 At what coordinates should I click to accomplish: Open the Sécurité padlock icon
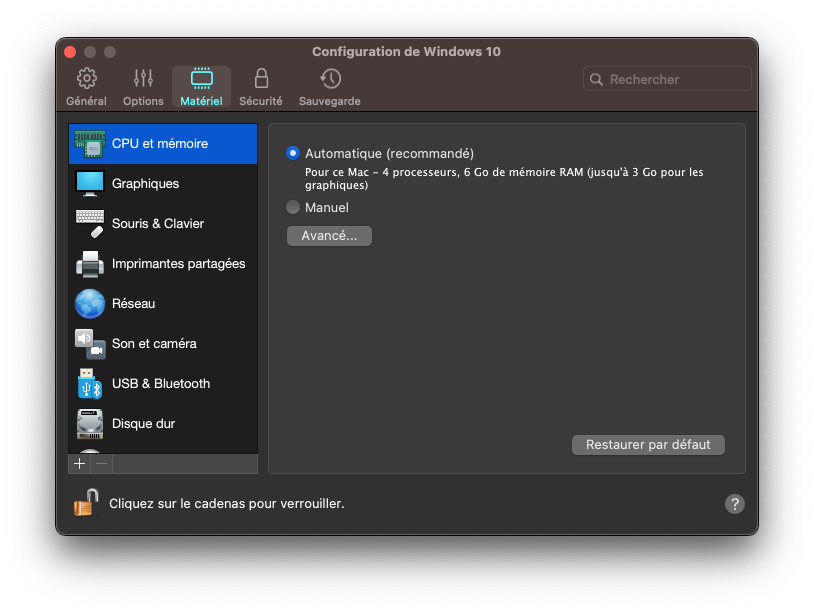261,78
